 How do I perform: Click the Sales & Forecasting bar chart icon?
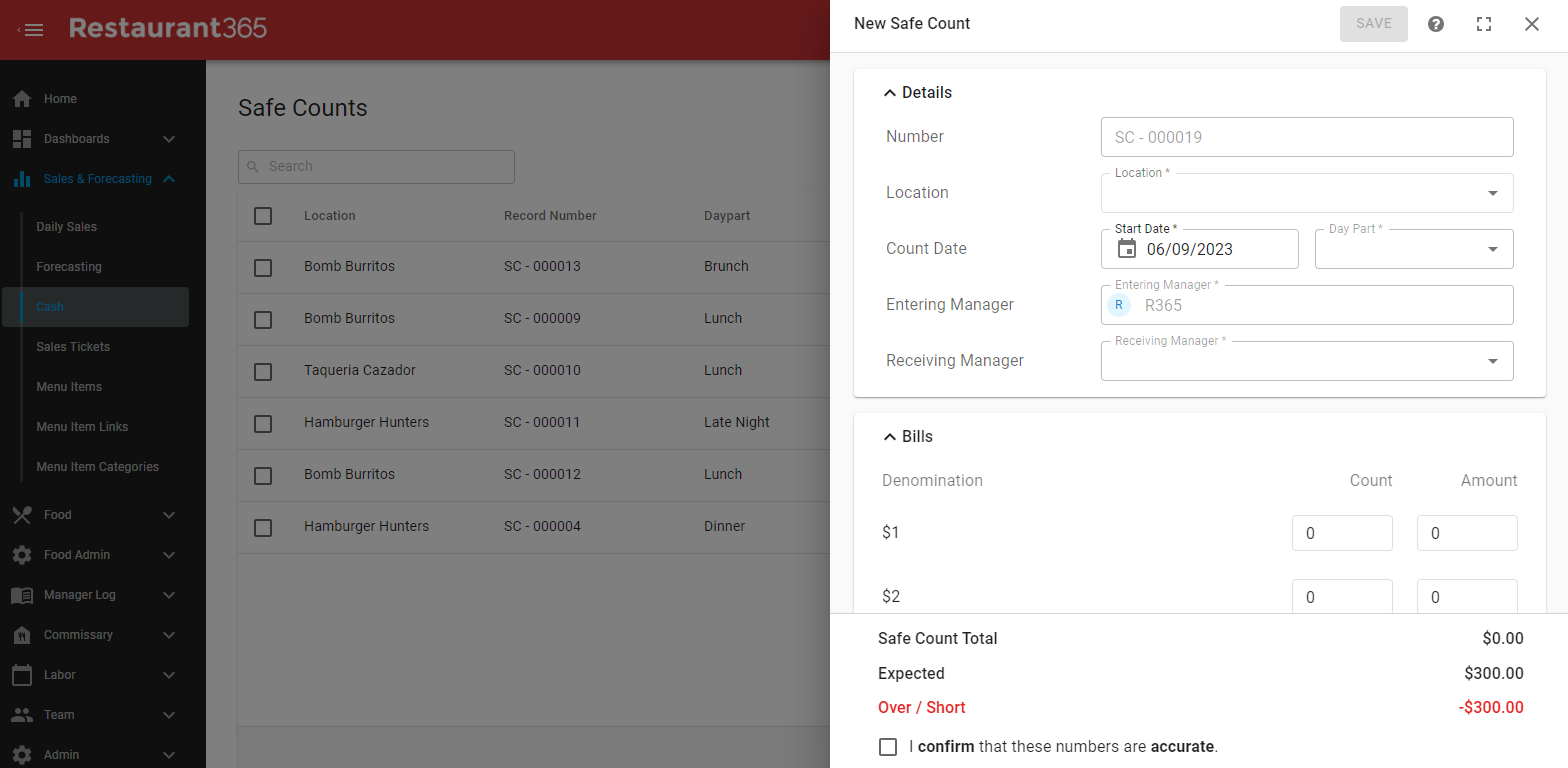point(22,179)
